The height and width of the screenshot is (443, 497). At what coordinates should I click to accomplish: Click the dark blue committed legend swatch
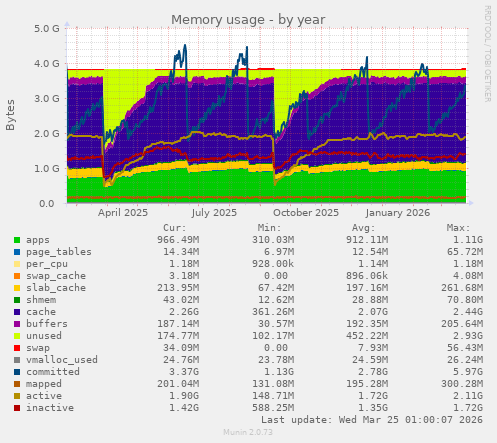coord(17,372)
